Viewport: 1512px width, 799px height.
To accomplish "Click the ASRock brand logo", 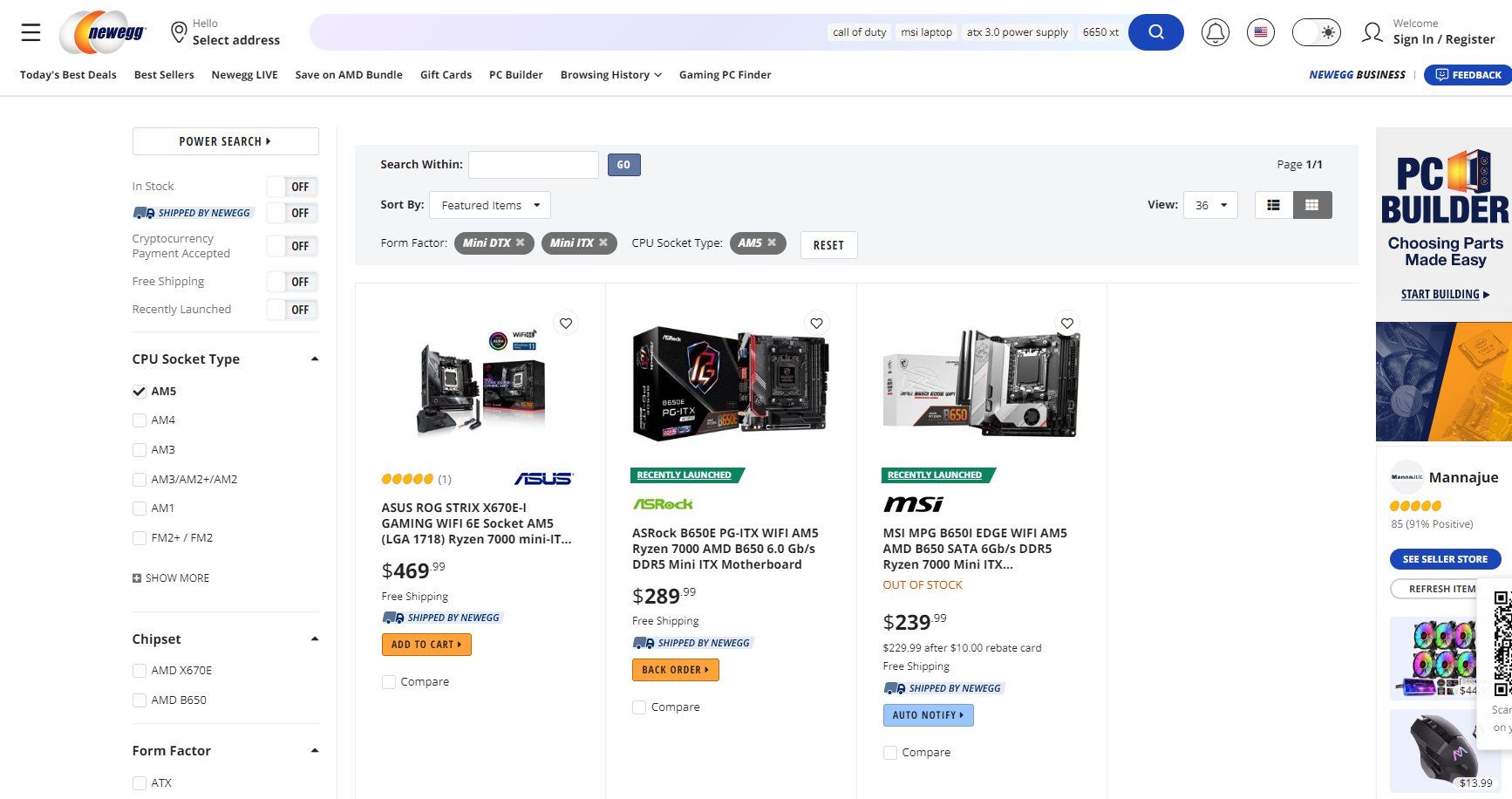I will tap(663, 504).
